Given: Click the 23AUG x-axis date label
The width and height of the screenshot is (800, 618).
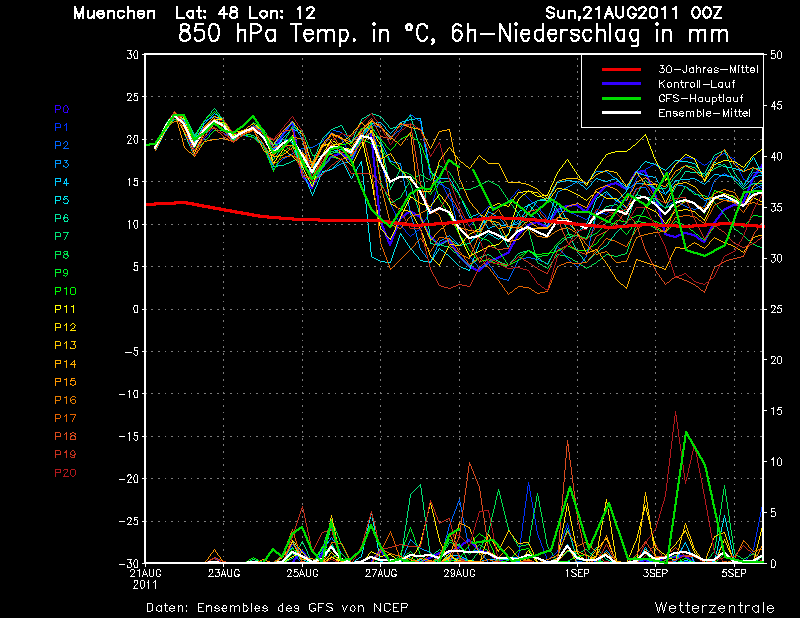Looking at the screenshot, I should (223, 574).
